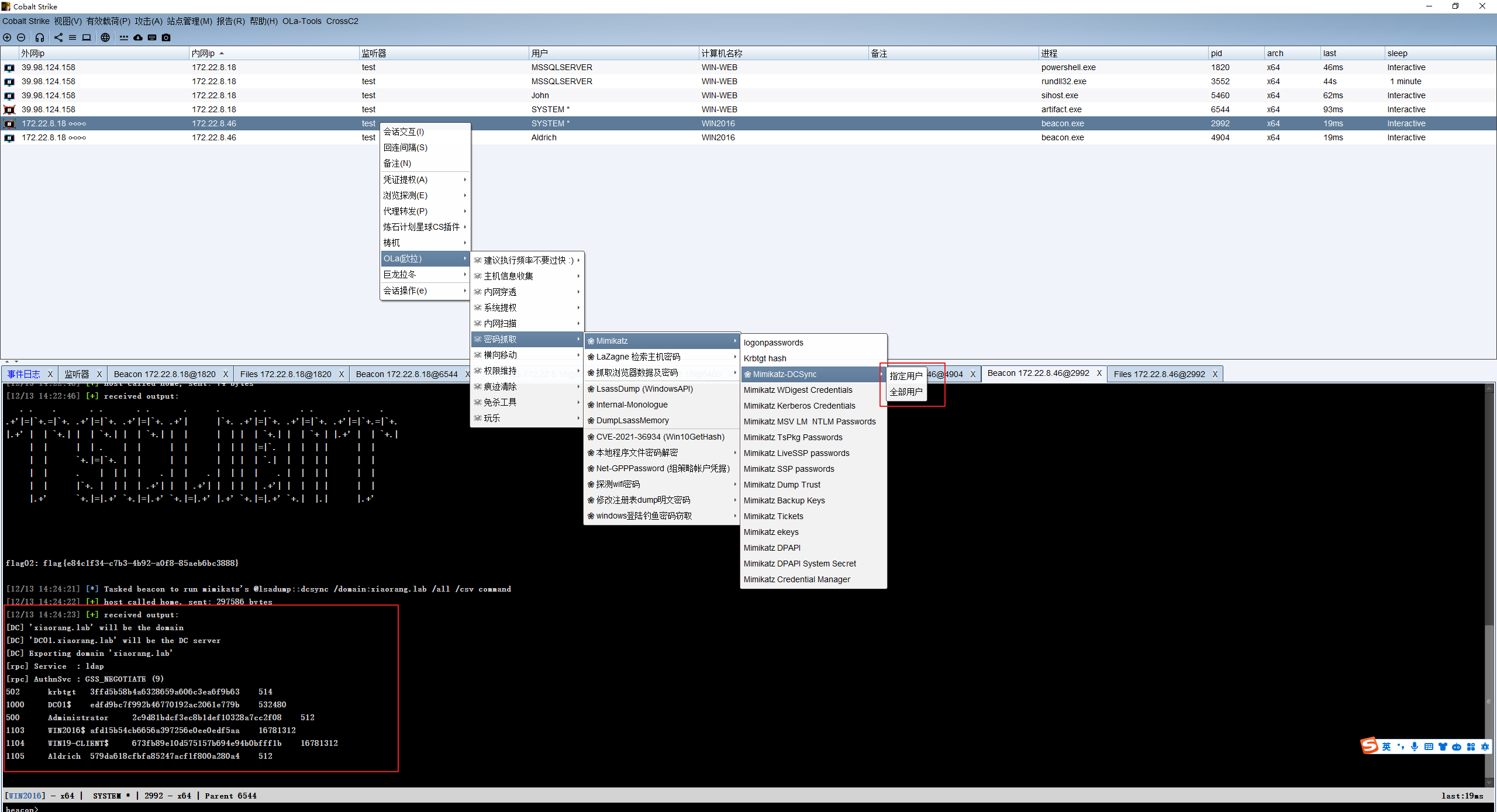Click Mimikatz DPAPI System Secret entry
This screenshot has width=1497, height=812.
click(x=813, y=564)
